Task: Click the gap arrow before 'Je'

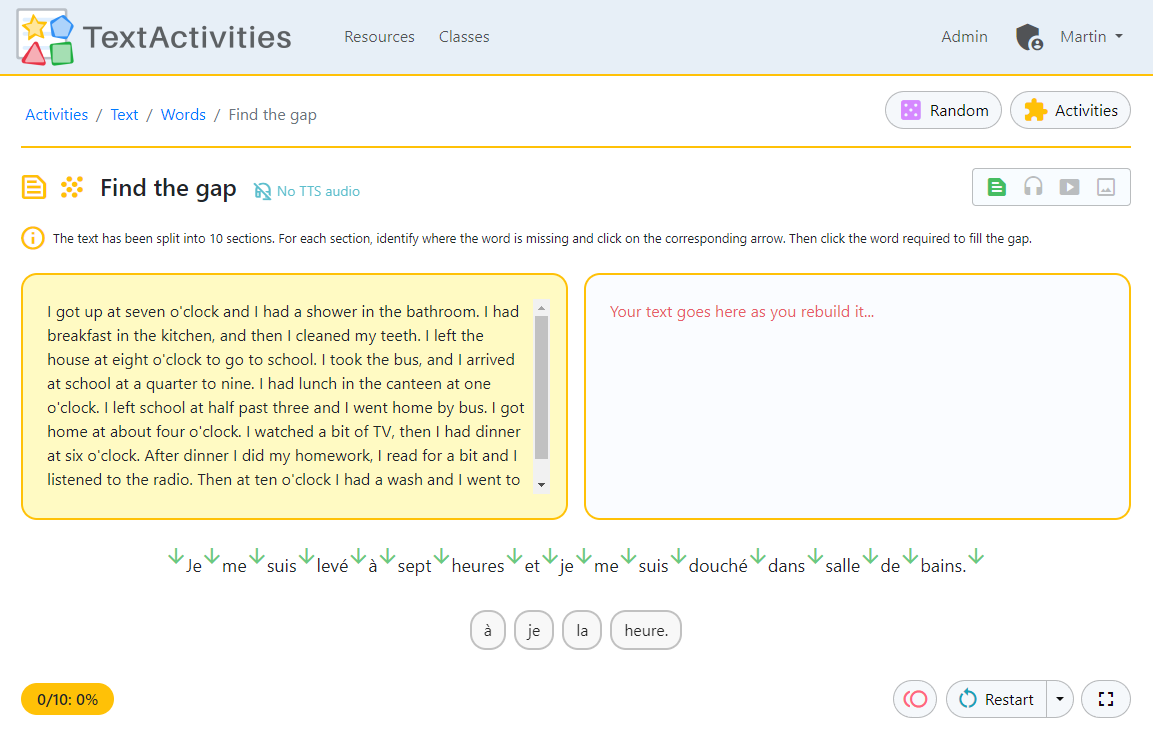Action: (176, 556)
